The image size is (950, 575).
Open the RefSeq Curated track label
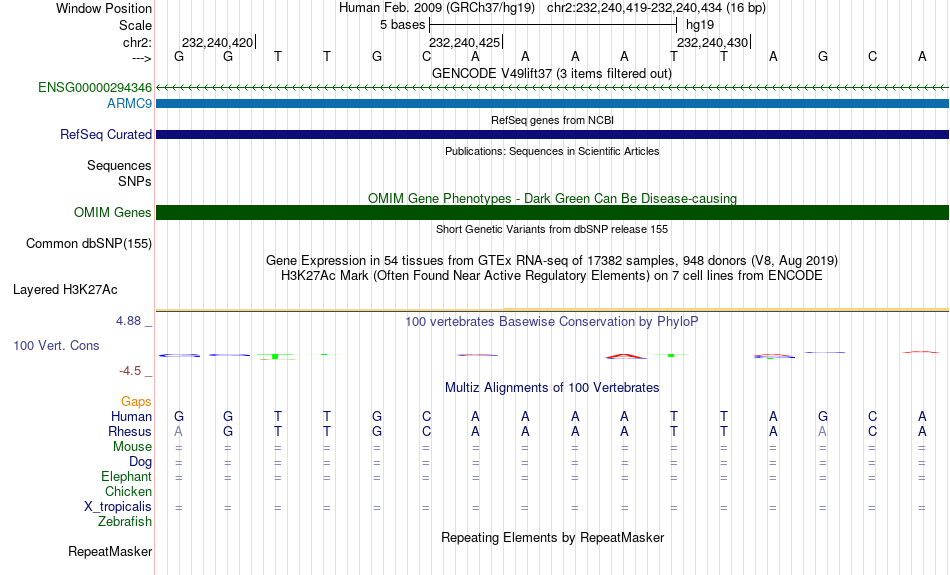(x=105, y=135)
